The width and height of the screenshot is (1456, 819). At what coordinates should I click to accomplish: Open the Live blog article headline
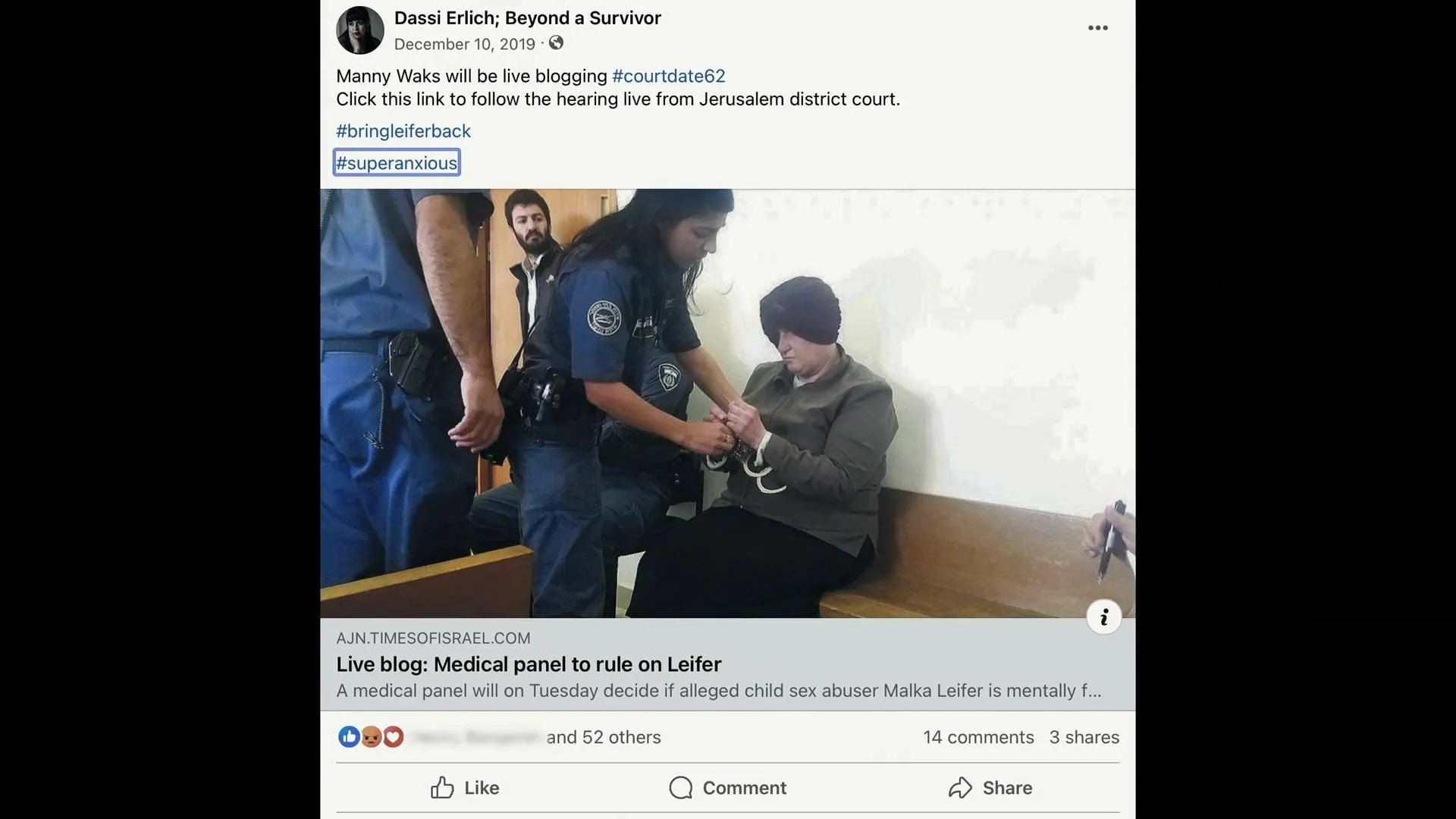coord(529,664)
